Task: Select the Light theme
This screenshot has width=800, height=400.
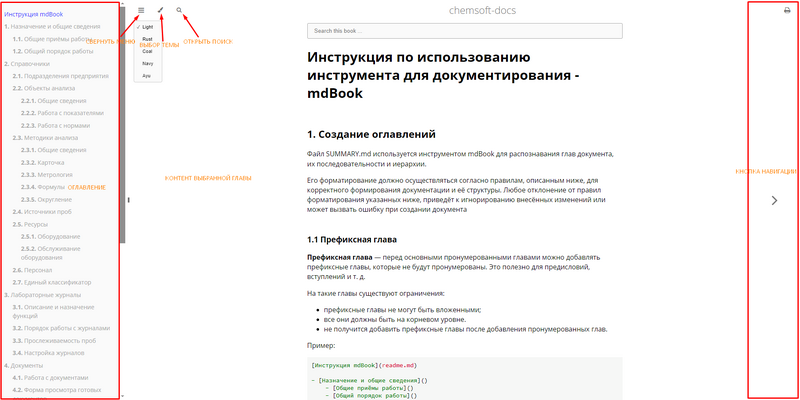Action: pyautogui.click(x=148, y=27)
